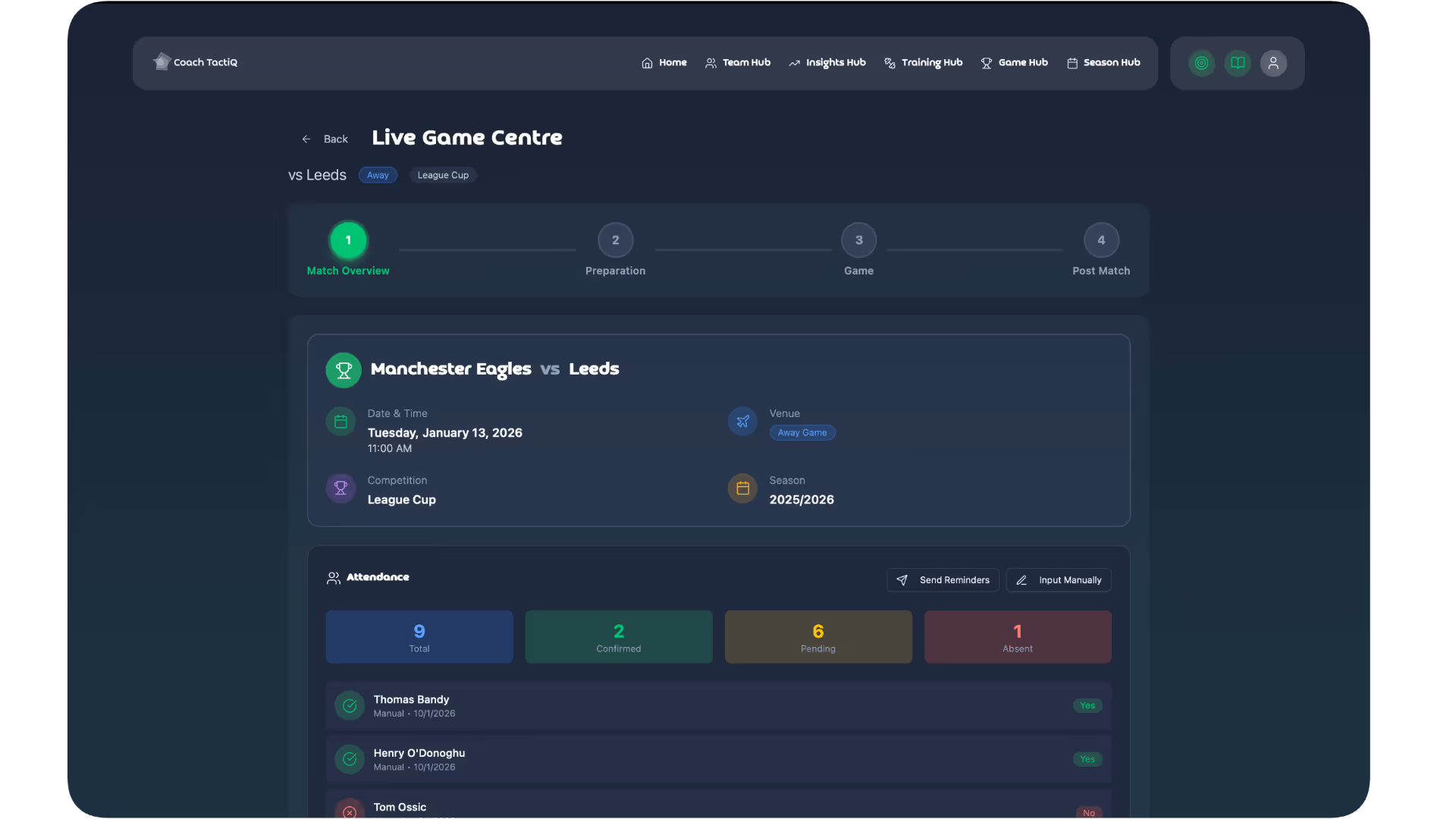This screenshot has width=1456, height=819.
Task: Click the airplane Venue icon
Action: pos(742,422)
